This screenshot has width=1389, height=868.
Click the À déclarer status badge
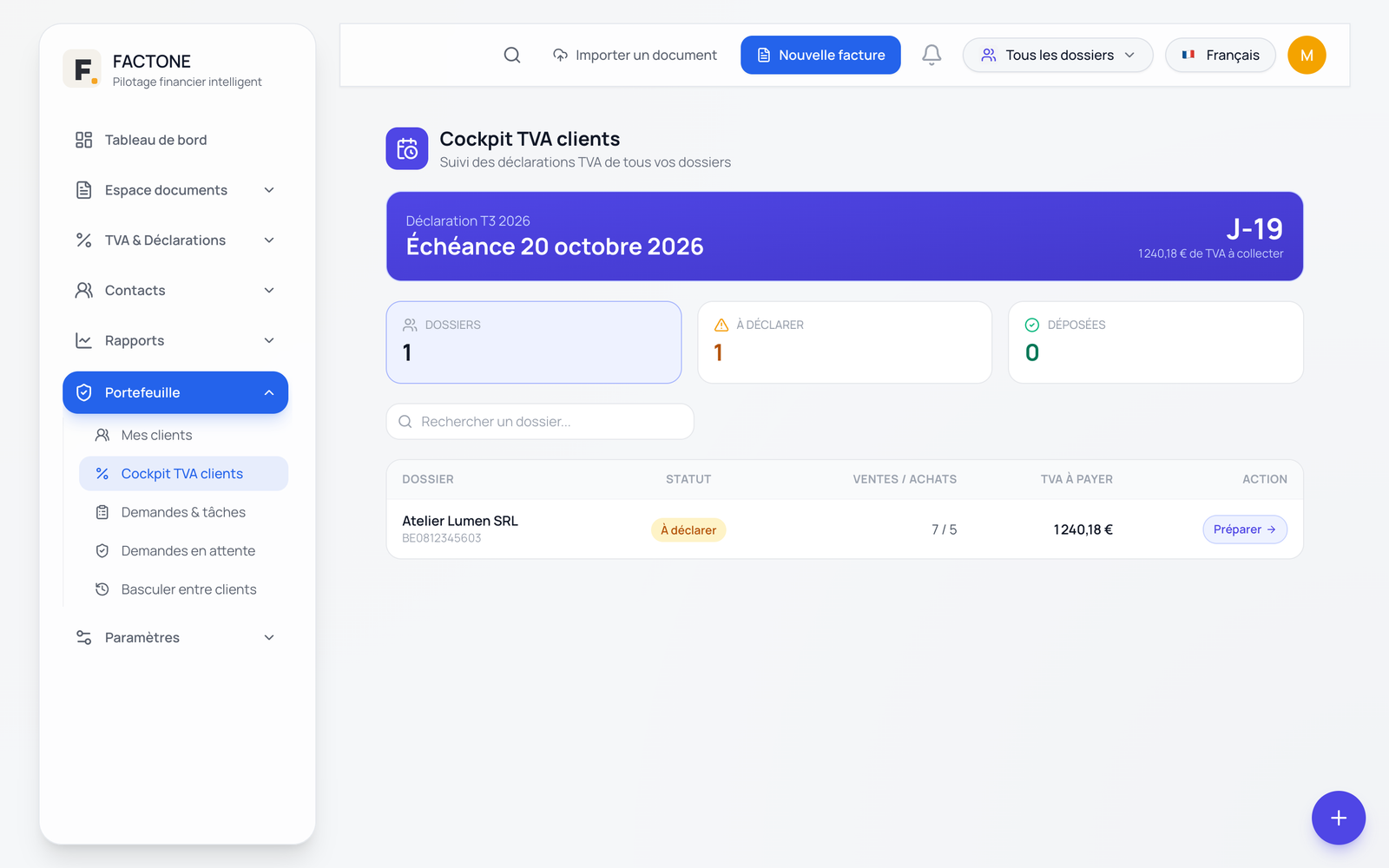pyautogui.click(x=688, y=529)
